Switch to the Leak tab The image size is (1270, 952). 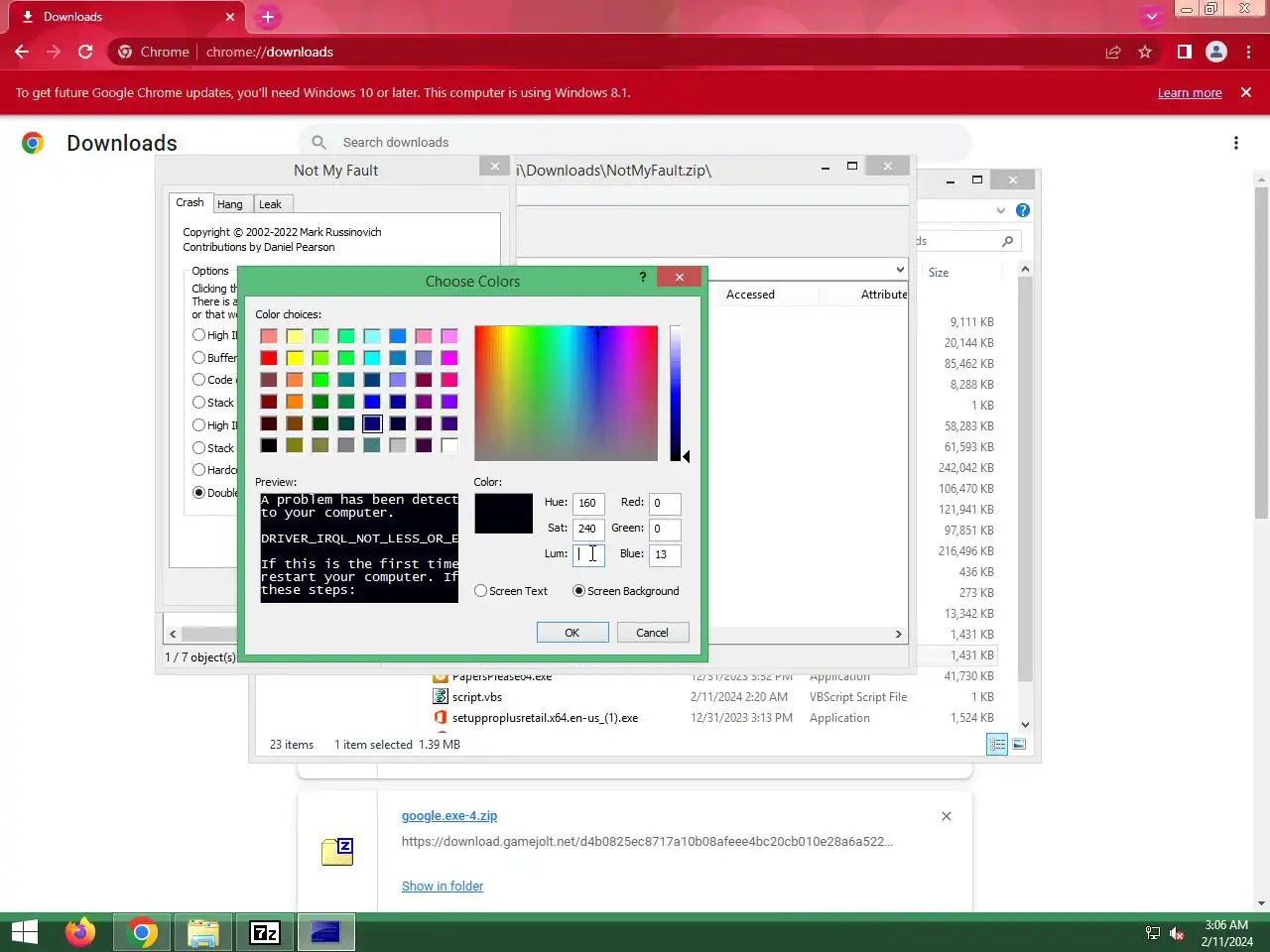click(x=271, y=204)
